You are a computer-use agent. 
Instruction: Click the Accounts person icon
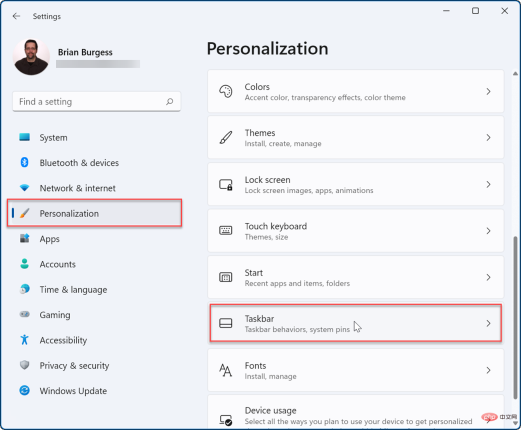tap(24, 264)
